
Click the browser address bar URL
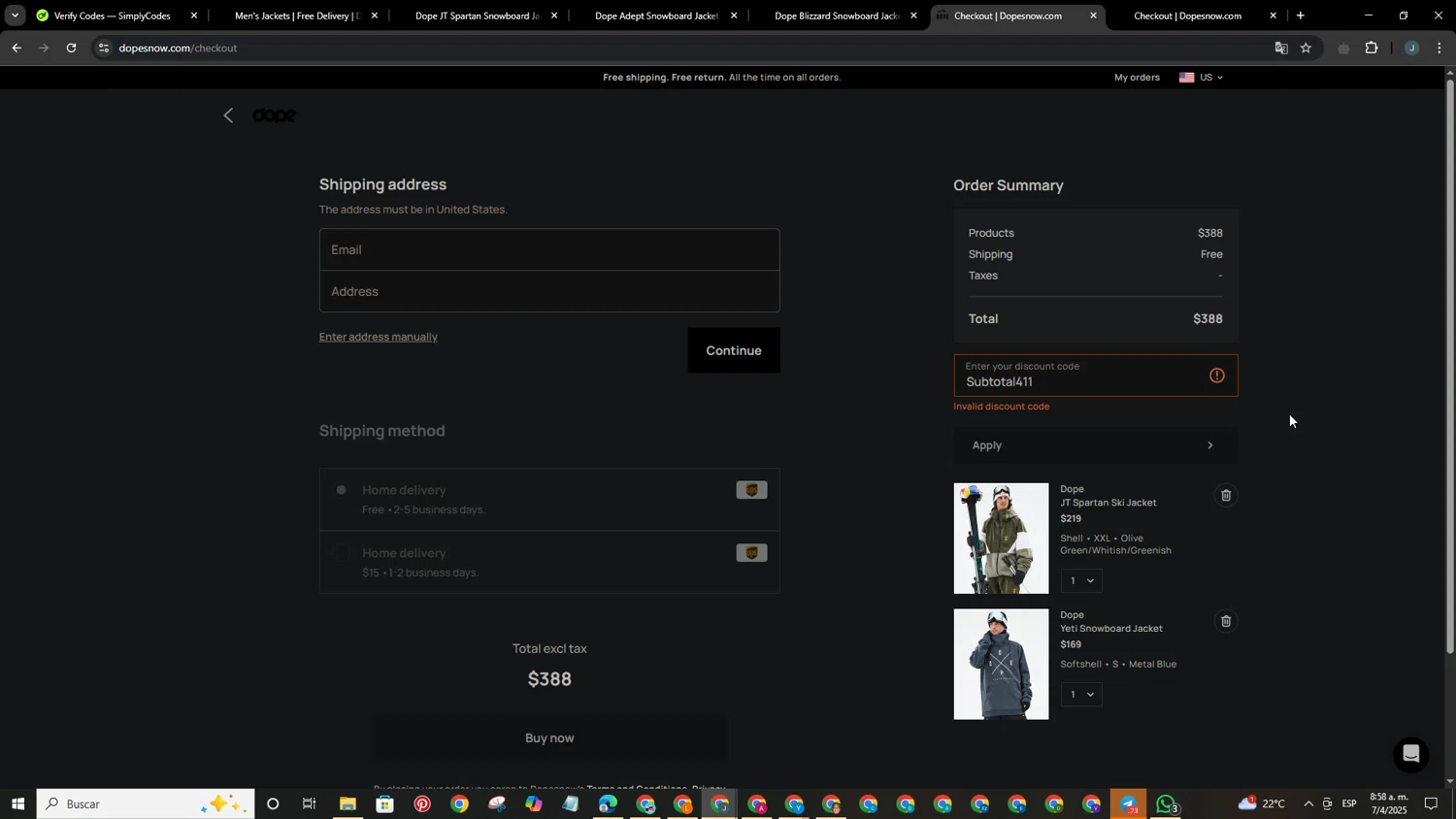pos(178,48)
